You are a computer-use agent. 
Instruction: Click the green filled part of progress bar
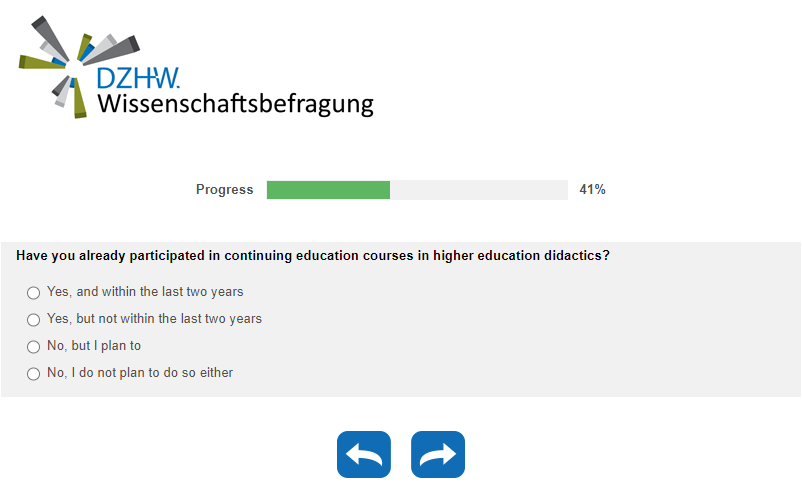click(x=328, y=190)
